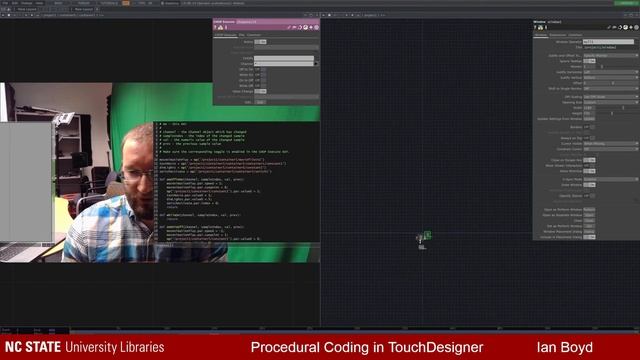Toggle Active in CHOP Execute panel
This screenshot has height=360, width=640.
260,42
